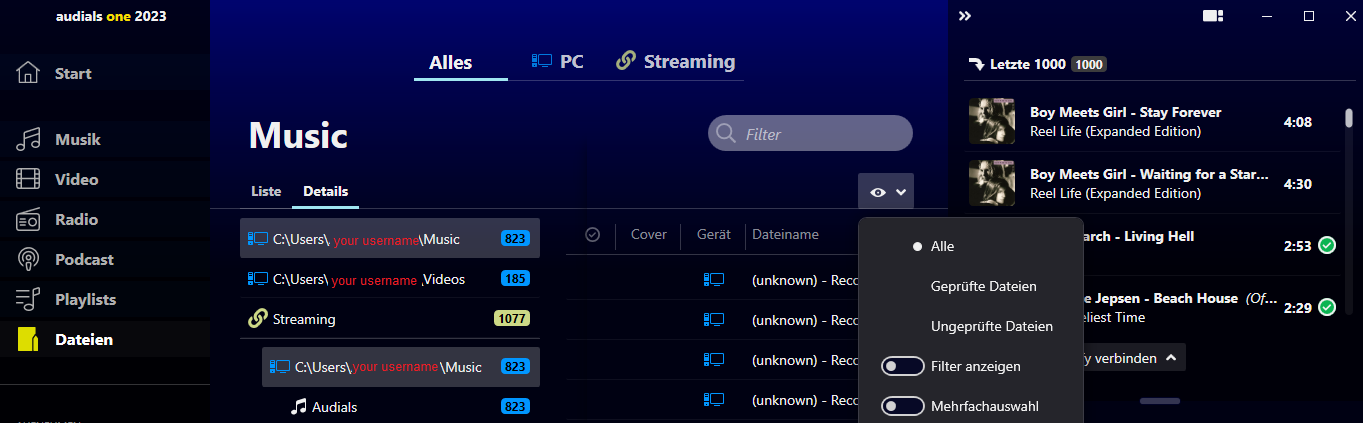The image size is (1363, 423).
Task: Toggle the select-all checkmark column header
Action: (x=592, y=234)
